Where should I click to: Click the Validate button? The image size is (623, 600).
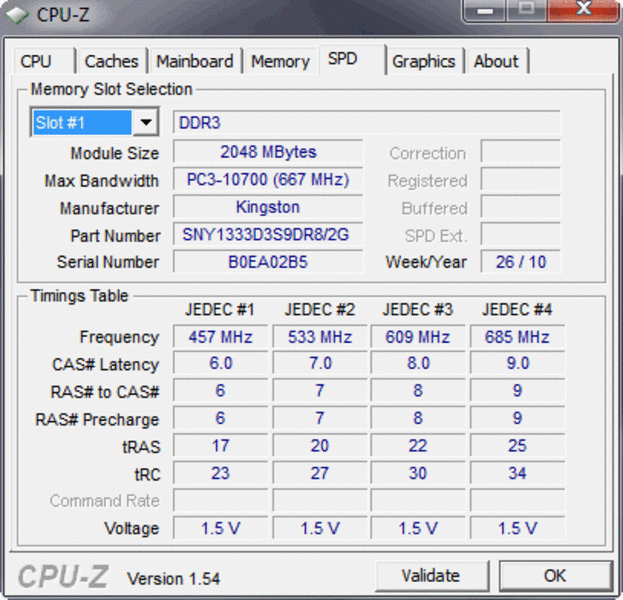[x=431, y=575]
